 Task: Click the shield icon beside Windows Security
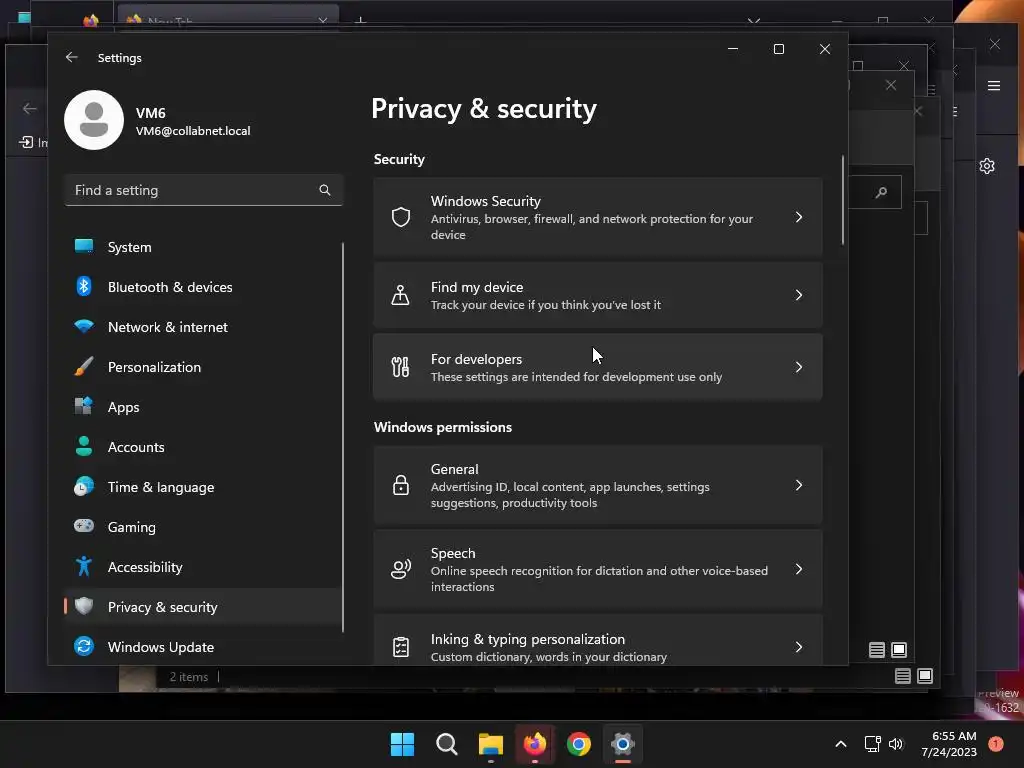[x=400, y=217]
